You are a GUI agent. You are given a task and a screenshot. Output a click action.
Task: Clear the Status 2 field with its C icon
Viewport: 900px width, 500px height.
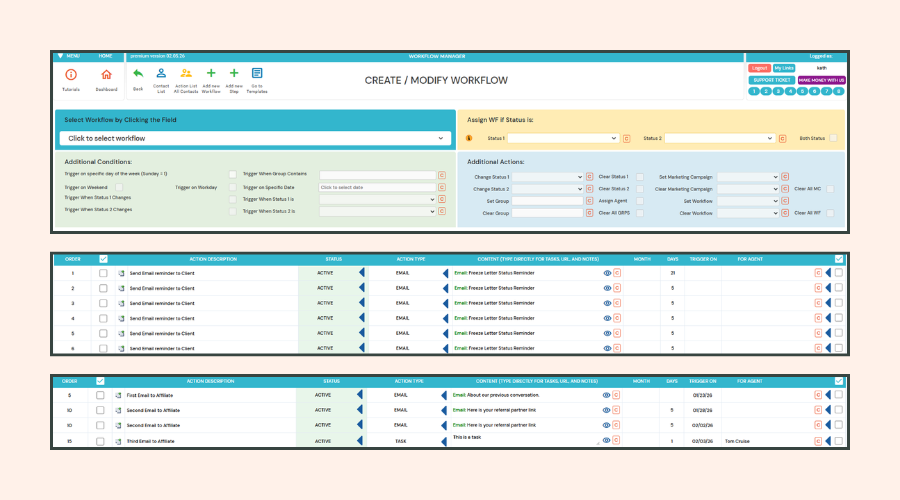pyautogui.click(x=782, y=138)
